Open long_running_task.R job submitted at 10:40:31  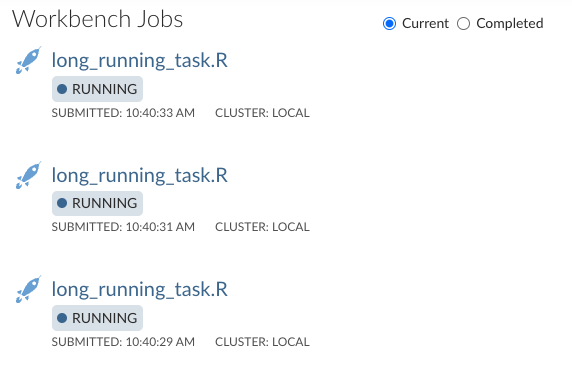[139, 175]
